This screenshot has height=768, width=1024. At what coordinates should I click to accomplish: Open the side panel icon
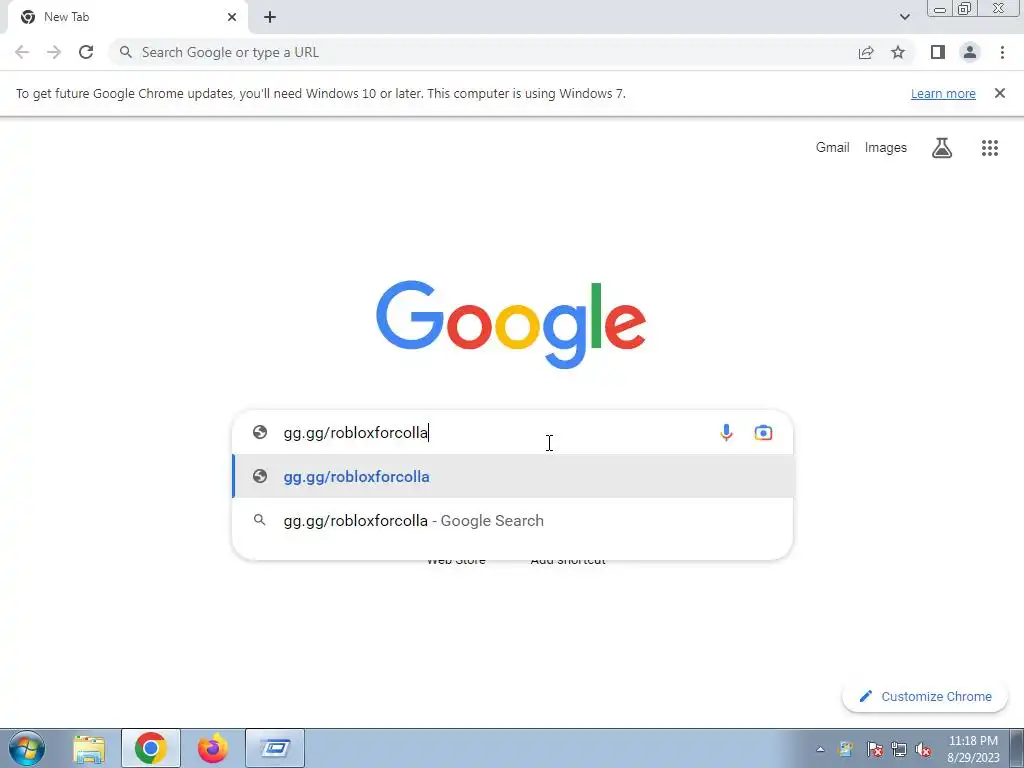(x=938, y=52)
